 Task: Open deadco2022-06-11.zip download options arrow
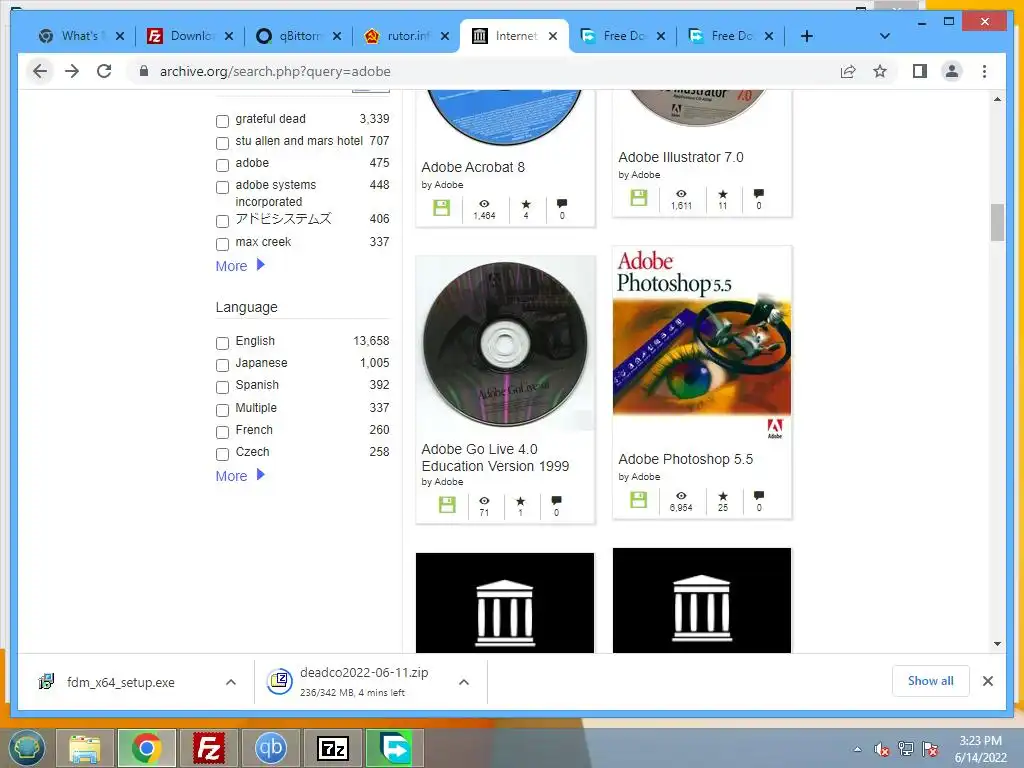point(464,682)
